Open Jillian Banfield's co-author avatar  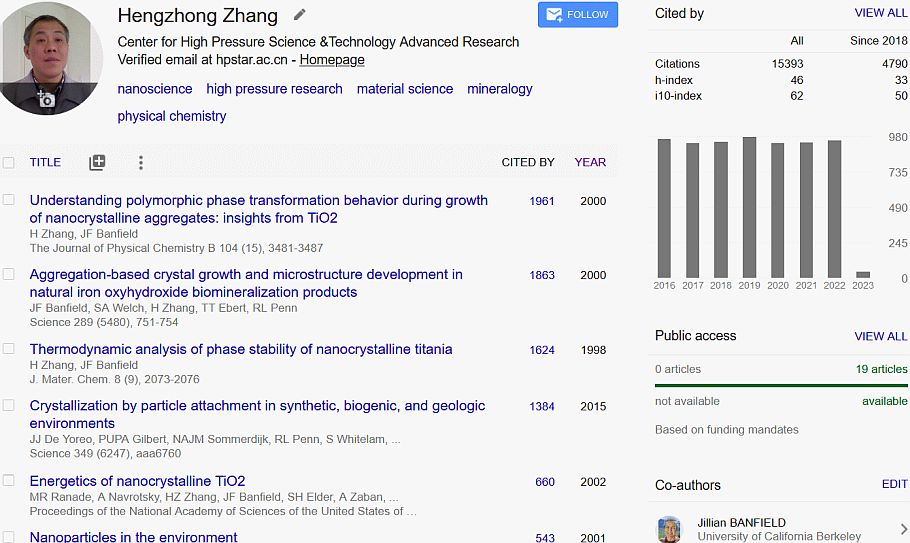click(669, 529)
